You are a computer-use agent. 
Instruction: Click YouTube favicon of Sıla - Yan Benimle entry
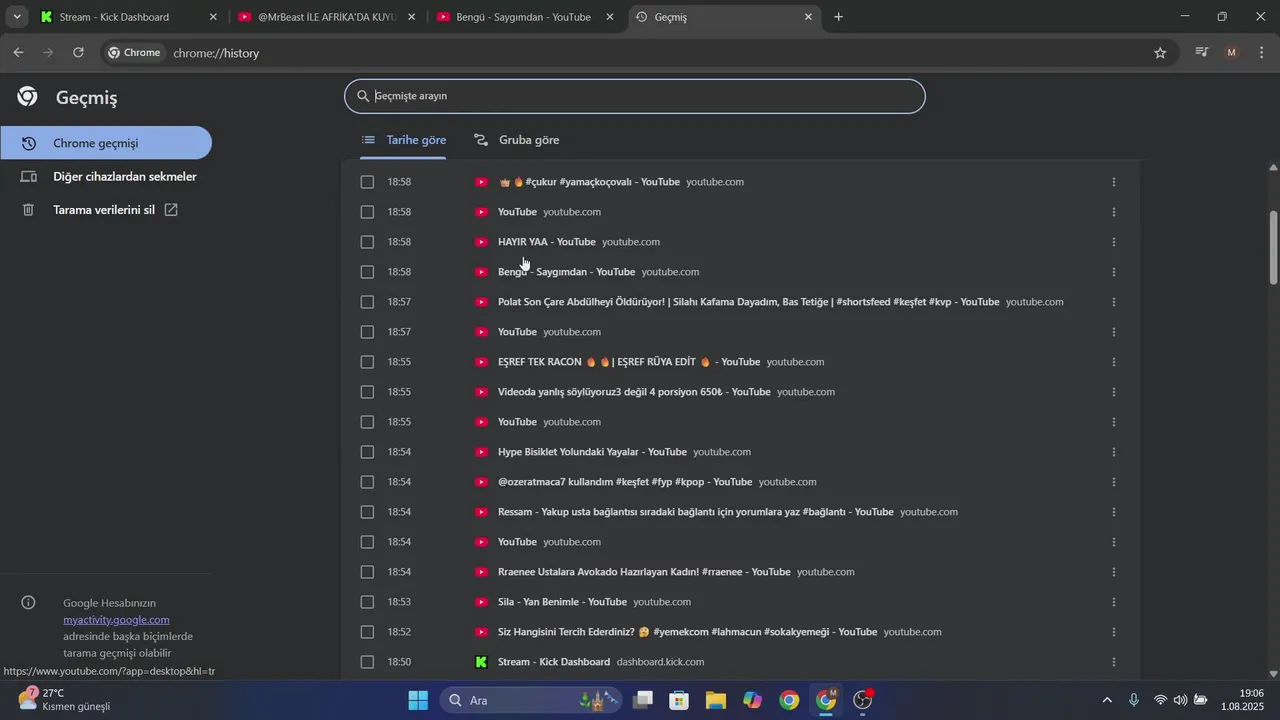[481, 602]
